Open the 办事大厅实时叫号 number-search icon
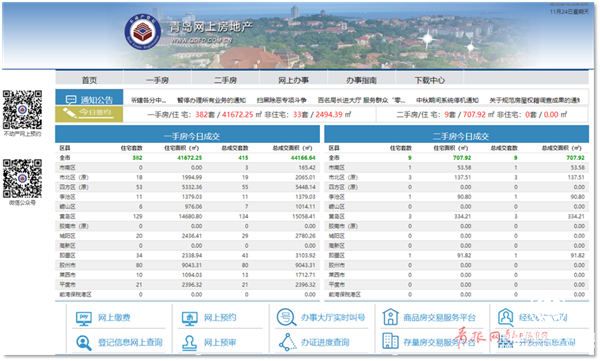Viewport: 600px width, 361px height. 286,317
